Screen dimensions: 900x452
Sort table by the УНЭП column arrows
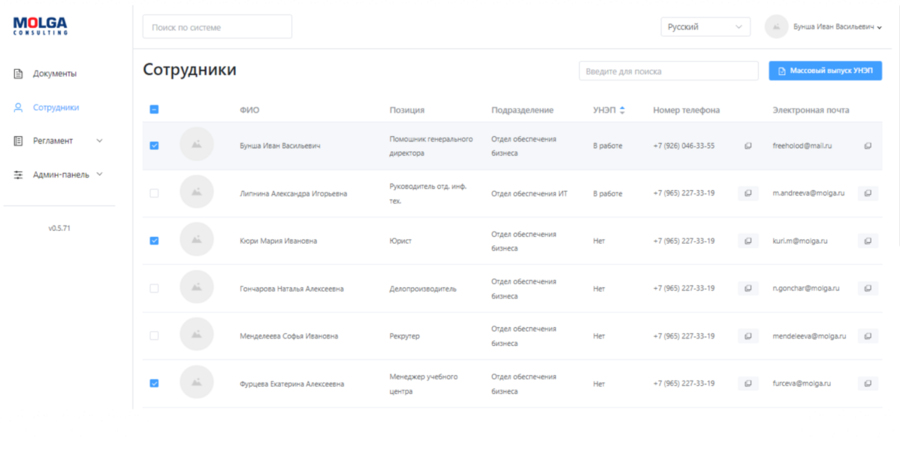pyautogui.click(x=622, y=110)
